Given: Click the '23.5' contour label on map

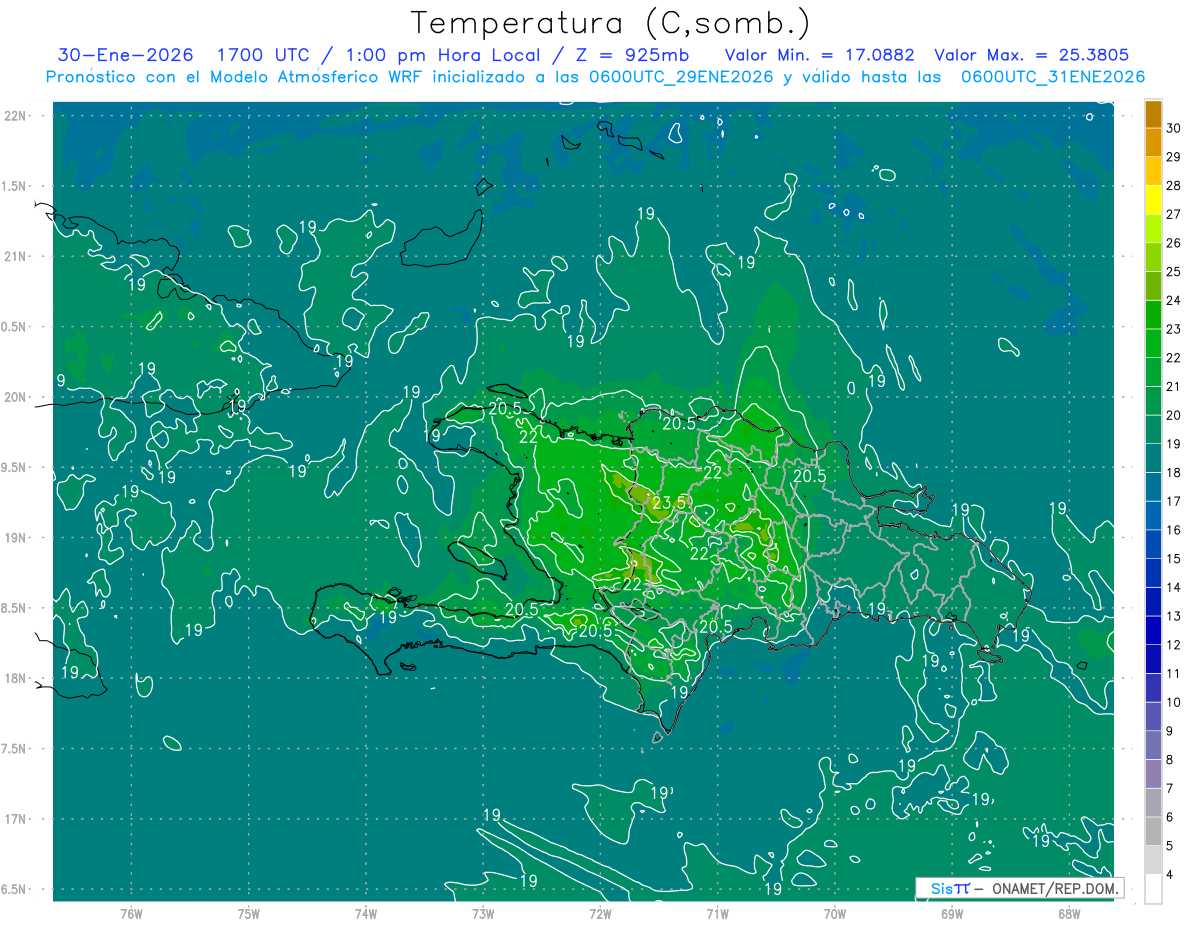Looking at the screenshot, I should pyautogui.click(x=669, y=503).
